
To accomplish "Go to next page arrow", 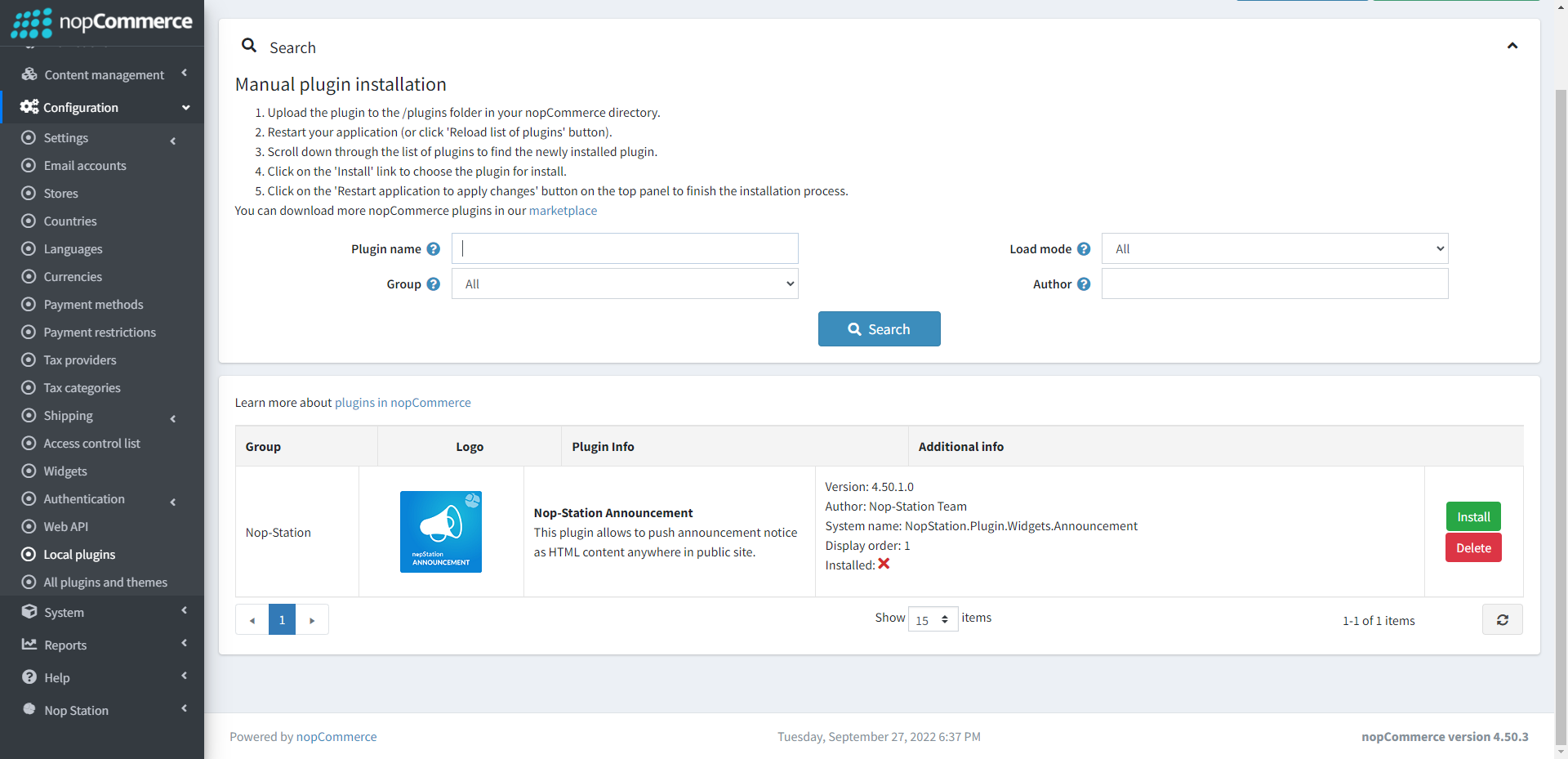I will click(x=312, y=620).
